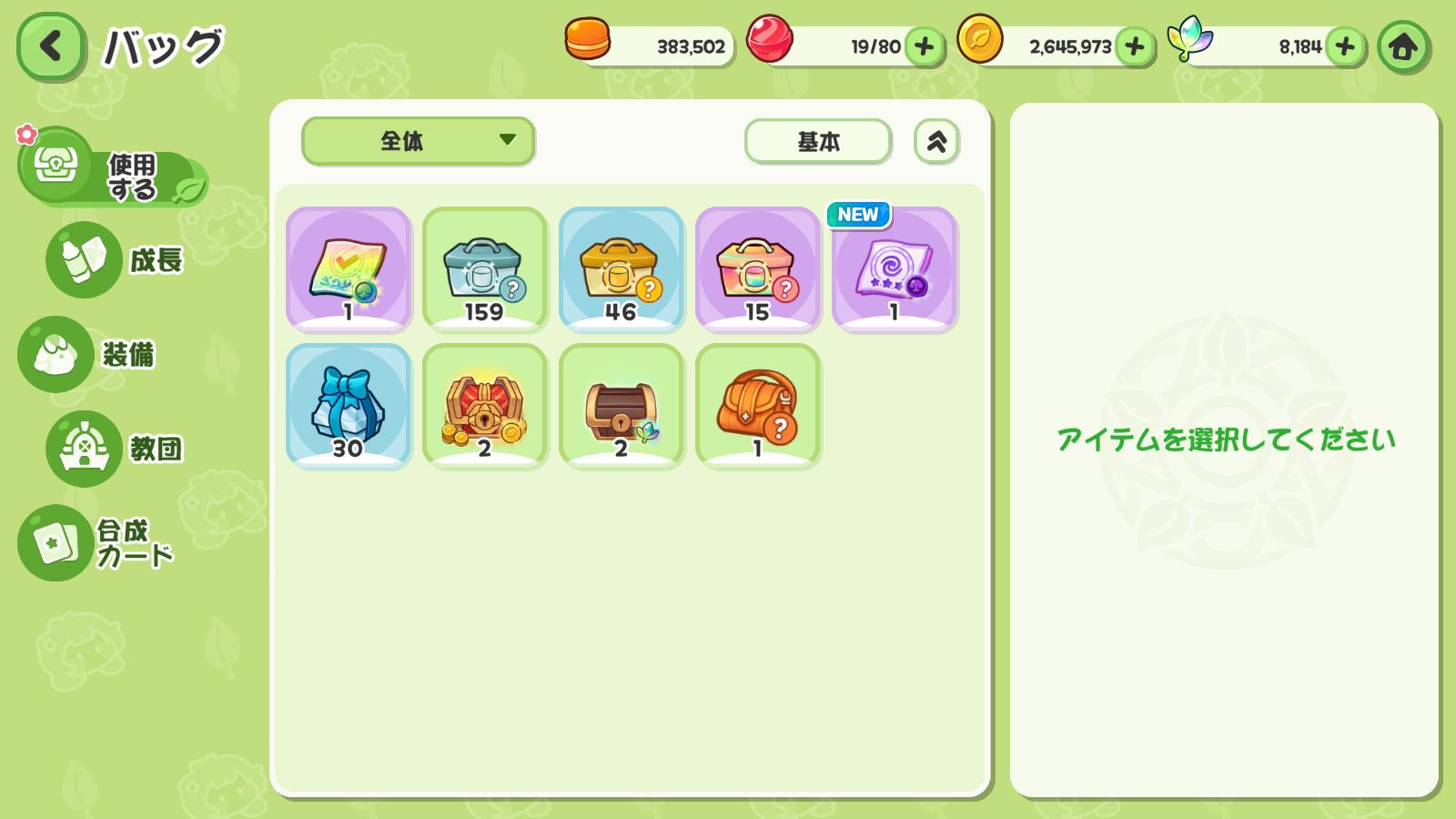The image size is (1456, 819).
Task: Select the gold toolbox with 46
Action: [622, 268]
